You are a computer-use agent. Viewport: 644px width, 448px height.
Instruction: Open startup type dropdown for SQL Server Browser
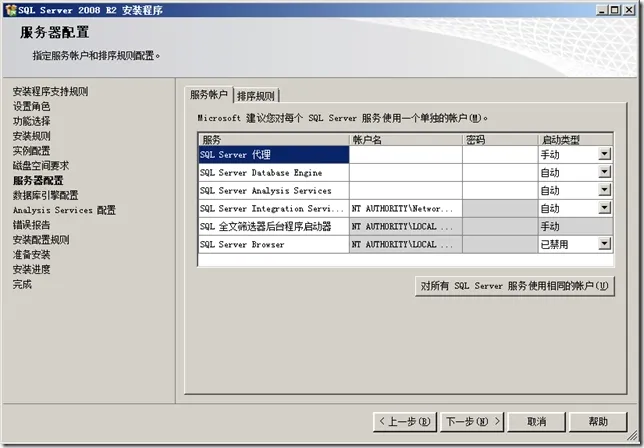point(605,244)
